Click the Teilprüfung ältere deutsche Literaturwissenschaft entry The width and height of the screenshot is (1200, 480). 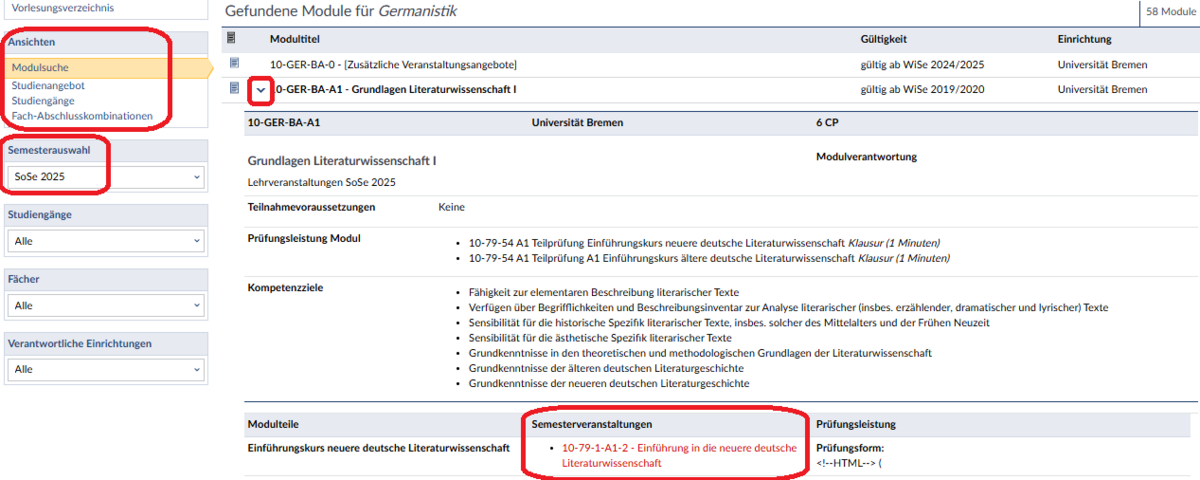tap(708, 258)
